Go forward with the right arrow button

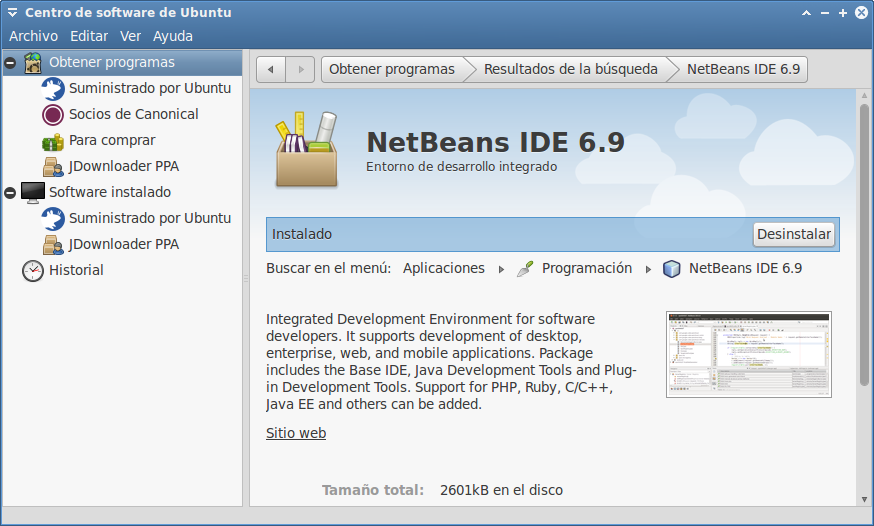click(x=300, y=70)
